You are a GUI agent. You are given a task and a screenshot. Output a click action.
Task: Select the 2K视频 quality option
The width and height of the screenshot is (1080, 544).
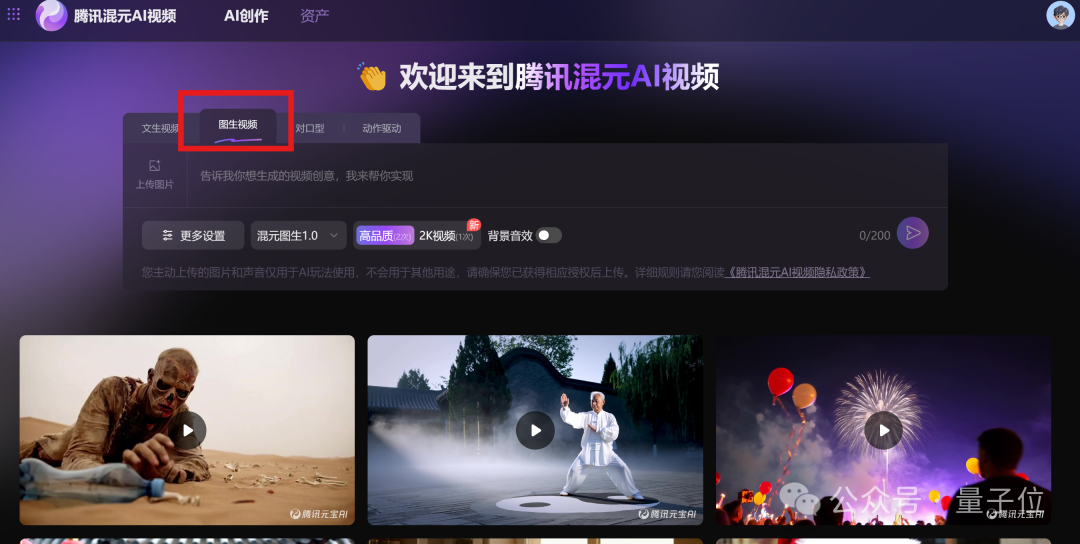446,236
